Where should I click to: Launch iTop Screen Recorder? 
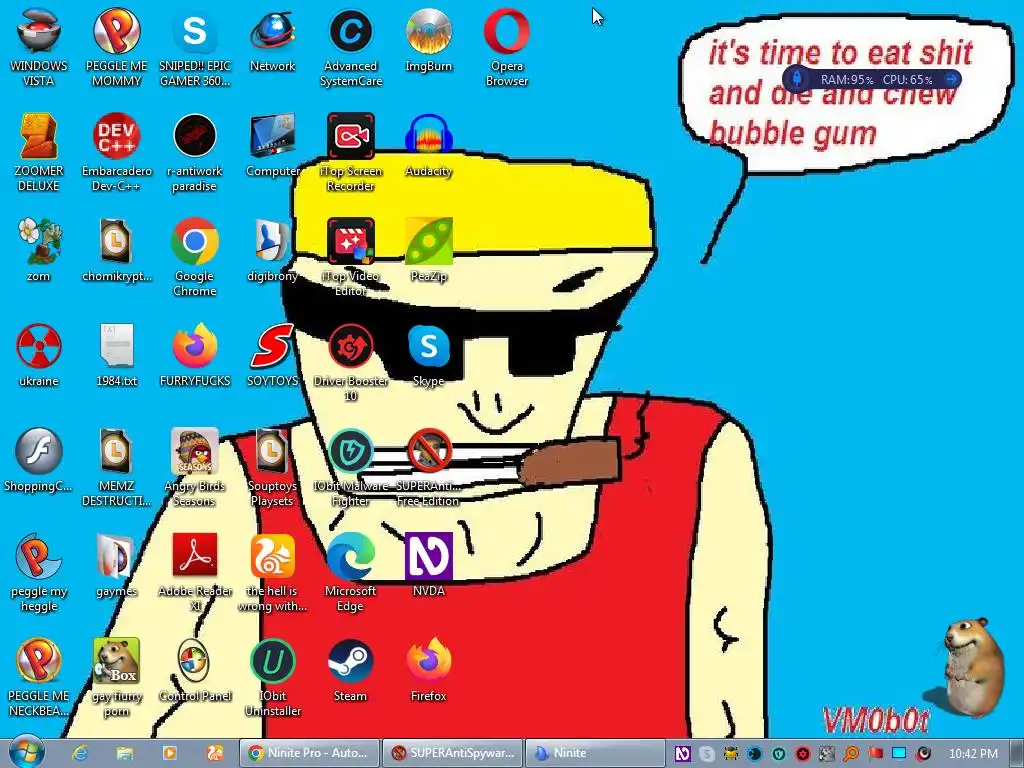pyautogui.click(x=351, y=152)
